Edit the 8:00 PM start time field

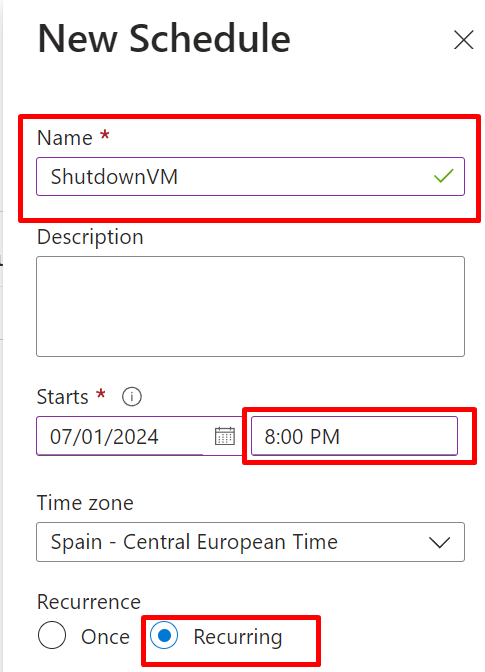pyautogui.click(x=354, y=436)
